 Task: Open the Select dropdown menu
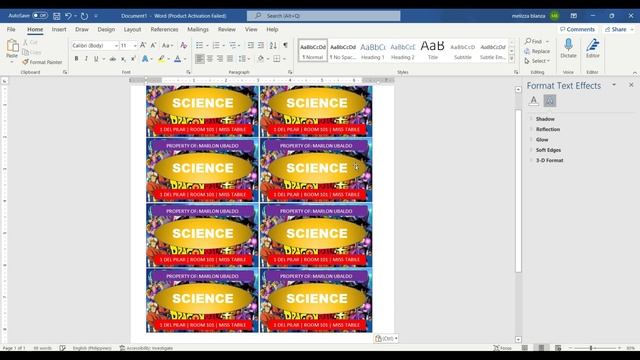537,61
